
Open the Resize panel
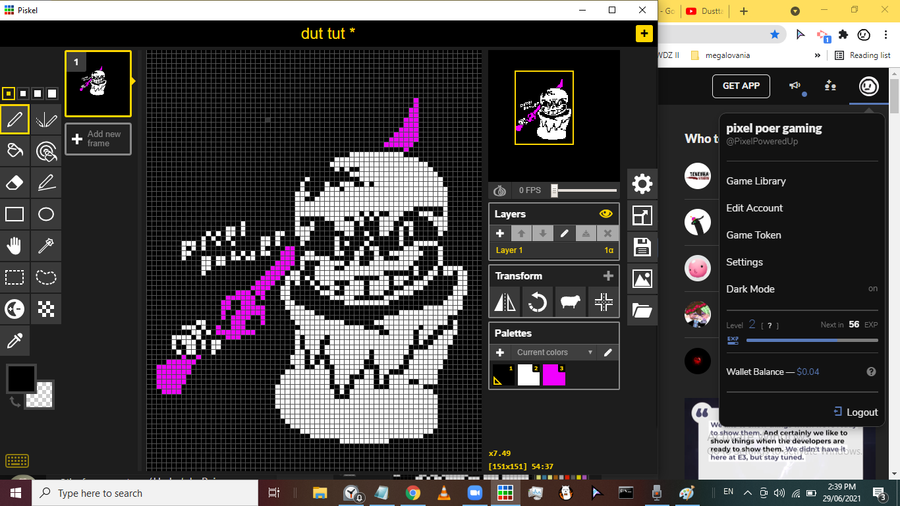click(x=642, y=216)
